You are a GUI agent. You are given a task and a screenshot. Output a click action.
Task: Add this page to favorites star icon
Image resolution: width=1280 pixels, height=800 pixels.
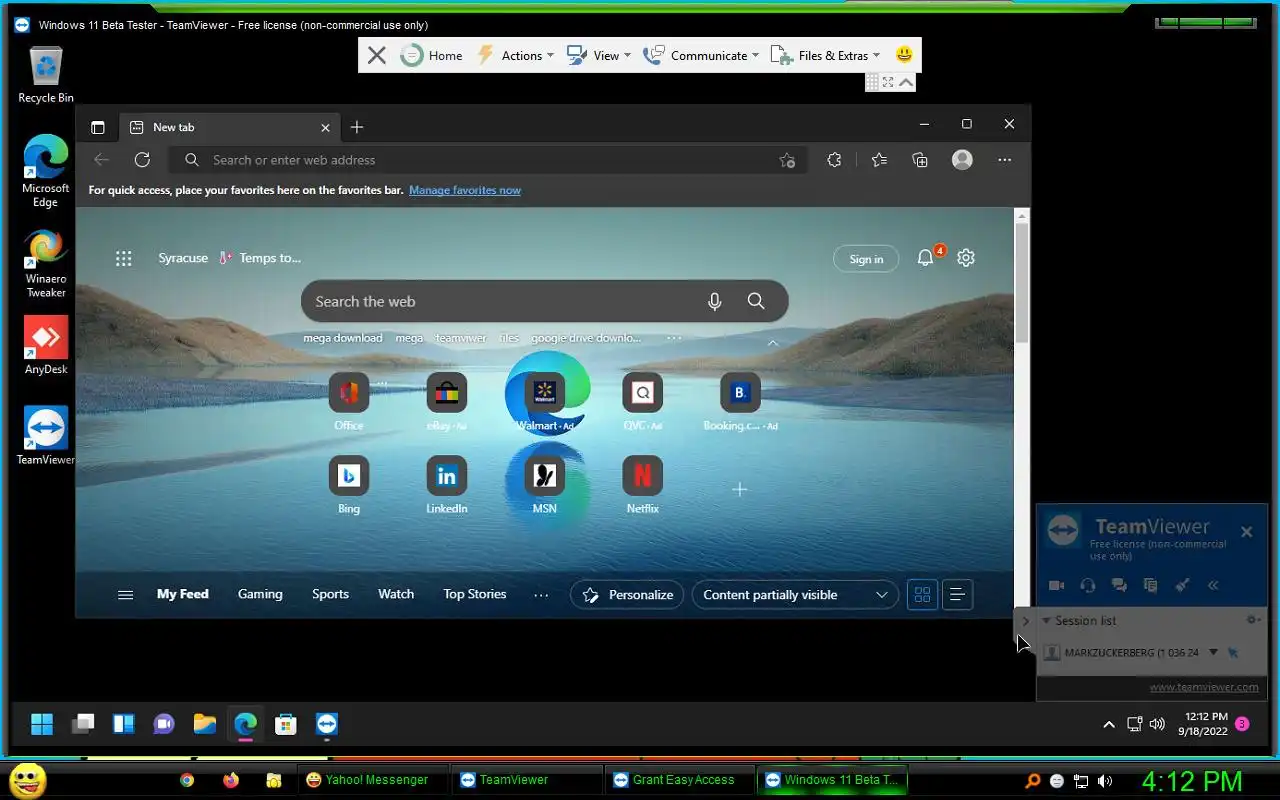787,160
